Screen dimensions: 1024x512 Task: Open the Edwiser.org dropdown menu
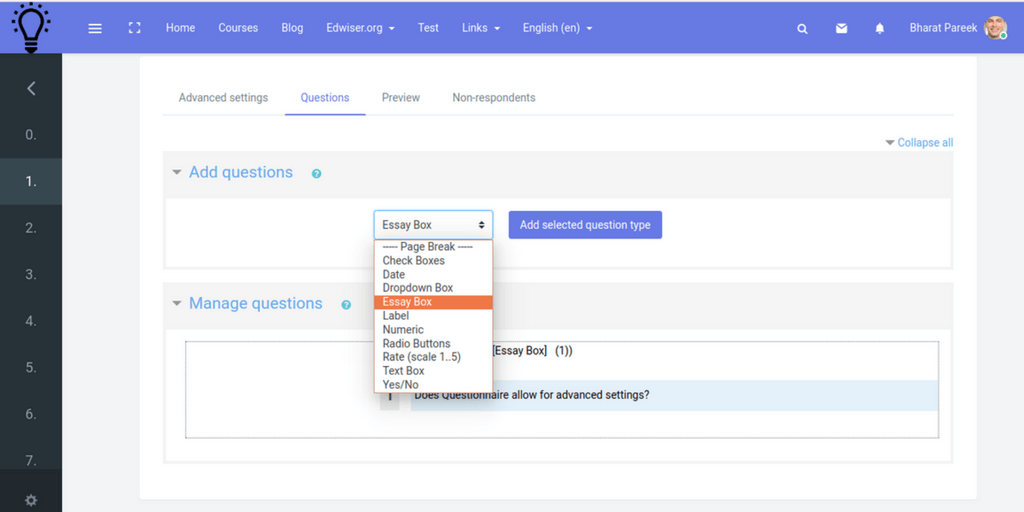[x=360, y=28]
